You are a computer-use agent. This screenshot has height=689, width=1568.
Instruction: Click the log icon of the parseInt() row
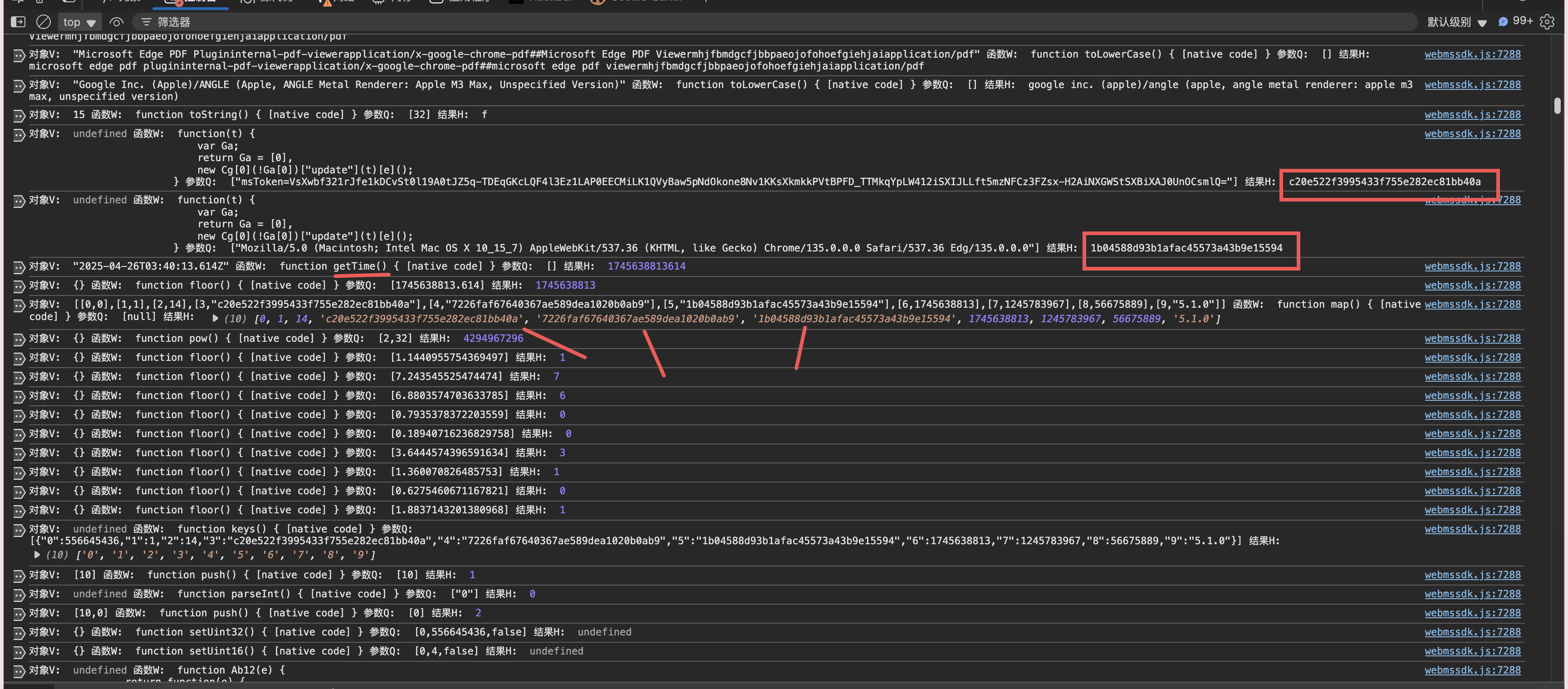(x=19, y=595)
